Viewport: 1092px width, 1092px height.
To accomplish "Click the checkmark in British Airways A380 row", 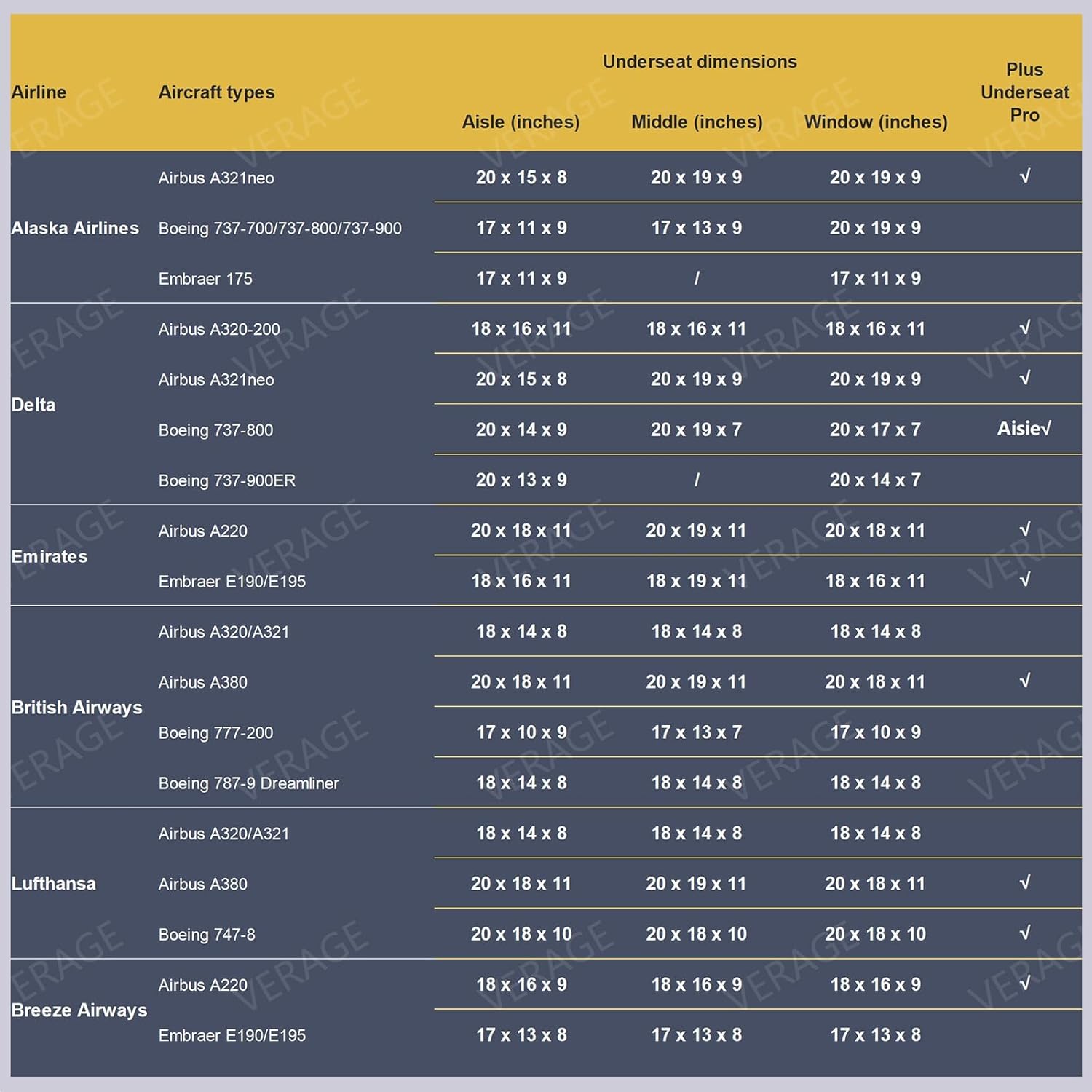I will pos(1025,681).
